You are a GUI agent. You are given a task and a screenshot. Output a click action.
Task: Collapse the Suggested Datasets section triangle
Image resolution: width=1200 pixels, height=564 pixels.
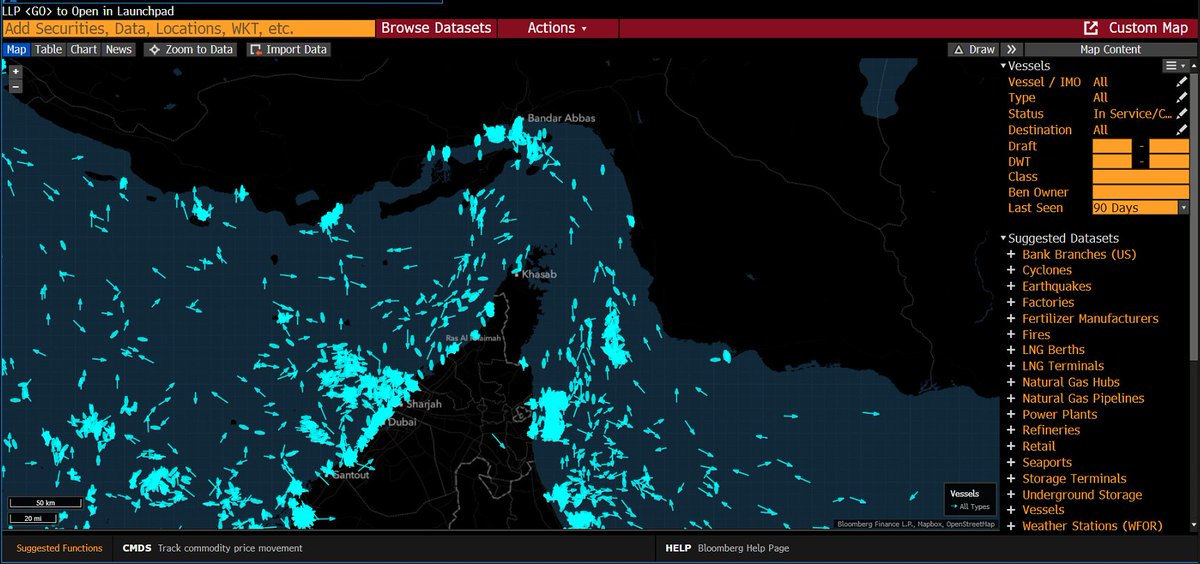pyautogui.click(x=1003, y=238)
